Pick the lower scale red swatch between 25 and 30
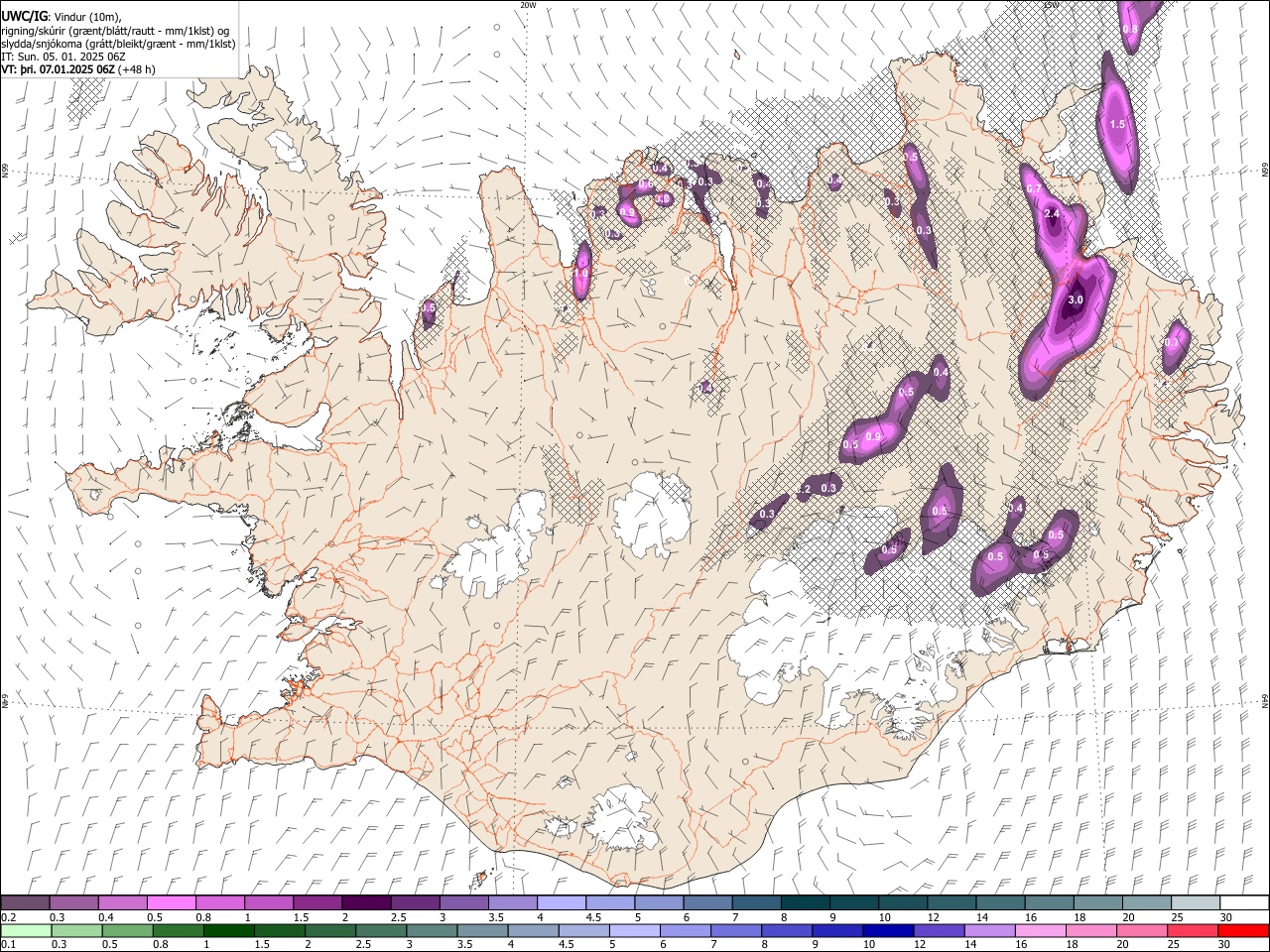The image size is (1270, 952). (1195, 930)
